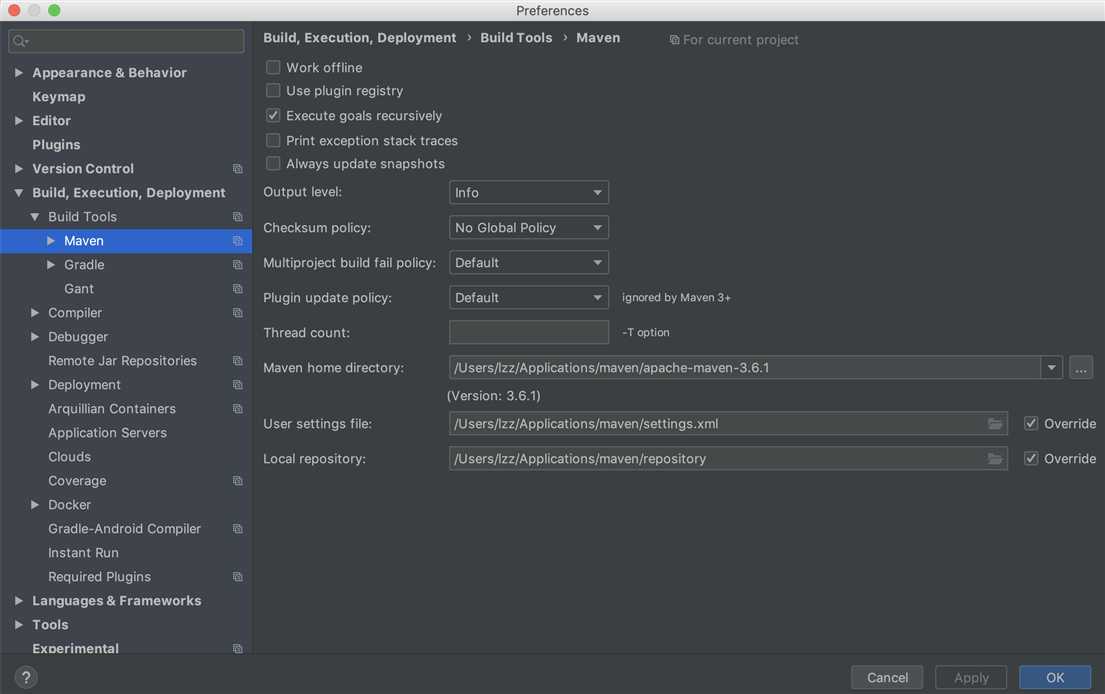
Task: Open the Checksum policy dropdown
Action: pos(529,228)
